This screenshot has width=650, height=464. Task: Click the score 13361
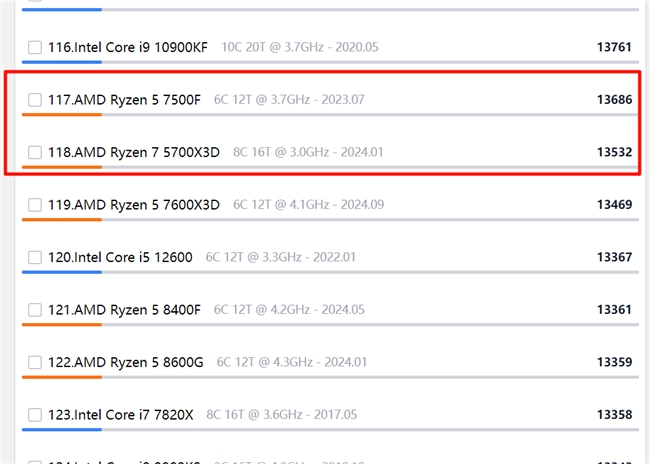coord(614,310)
